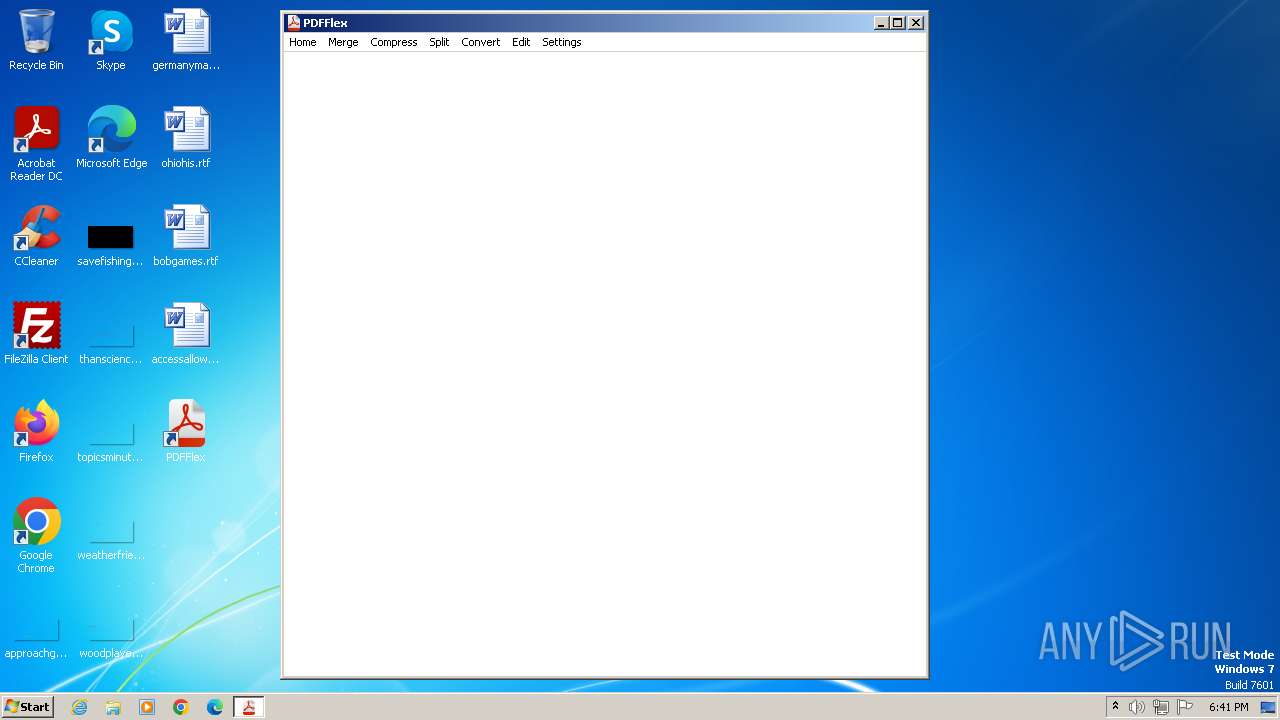
Task: Open the Compress menu
Action: (x=393, y=42)
